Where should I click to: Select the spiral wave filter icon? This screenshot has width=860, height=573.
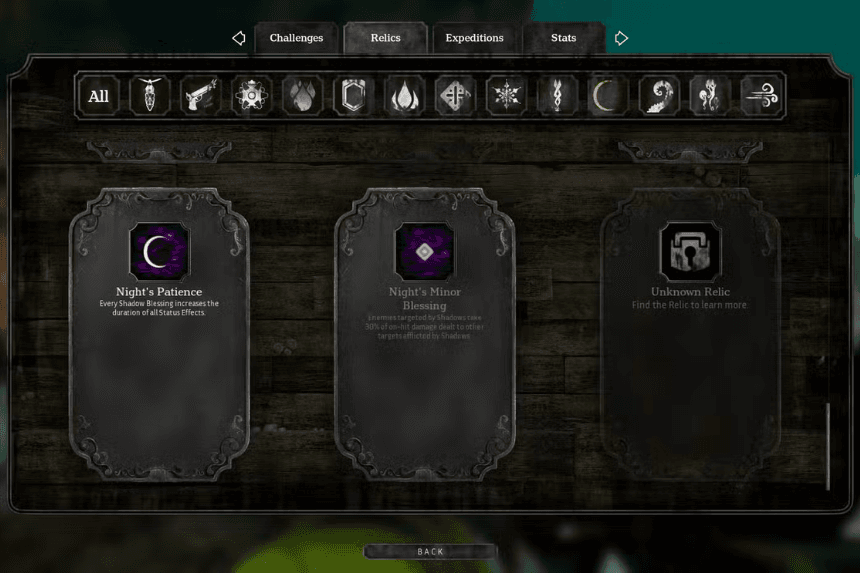pos(659,96)
